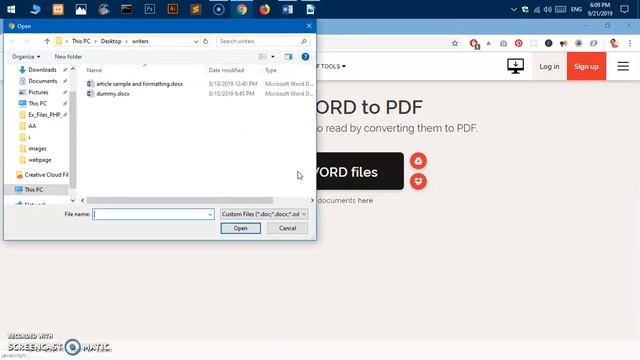Click the Open button

pyautogui.click(x=240, y=228)
